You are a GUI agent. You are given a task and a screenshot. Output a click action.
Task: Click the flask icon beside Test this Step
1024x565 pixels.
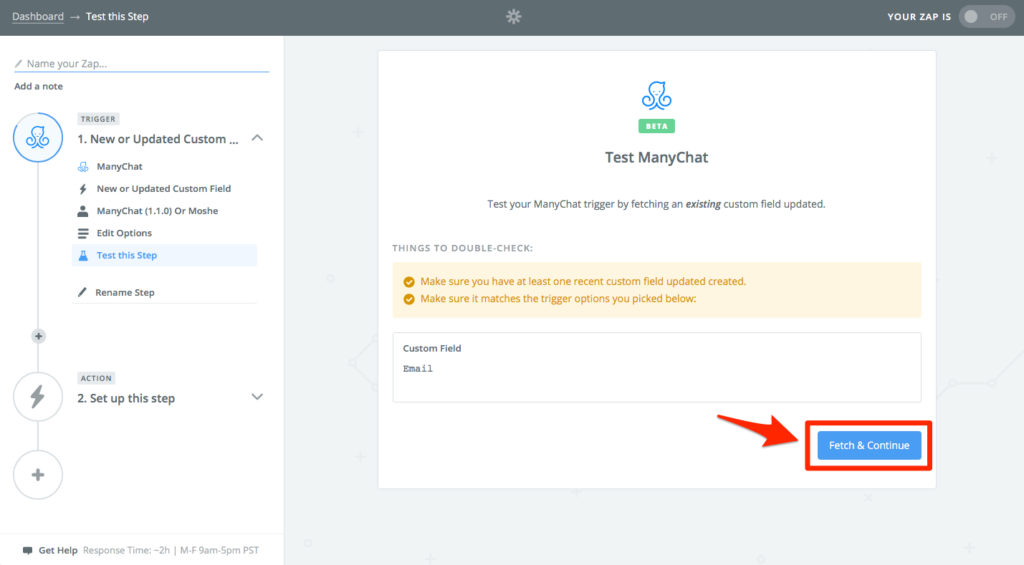(83, 255)
